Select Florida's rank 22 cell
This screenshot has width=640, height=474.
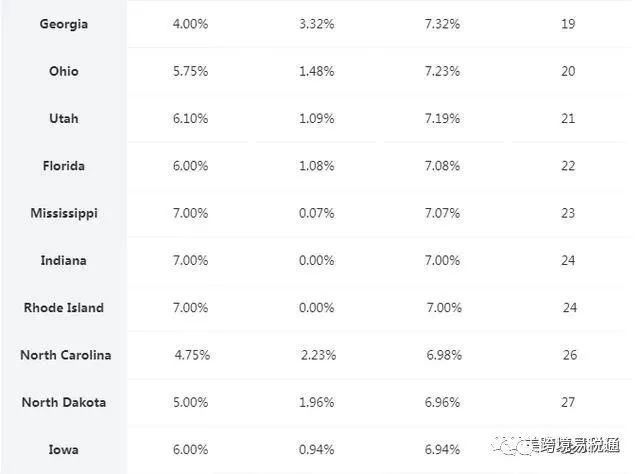(568, 166)
